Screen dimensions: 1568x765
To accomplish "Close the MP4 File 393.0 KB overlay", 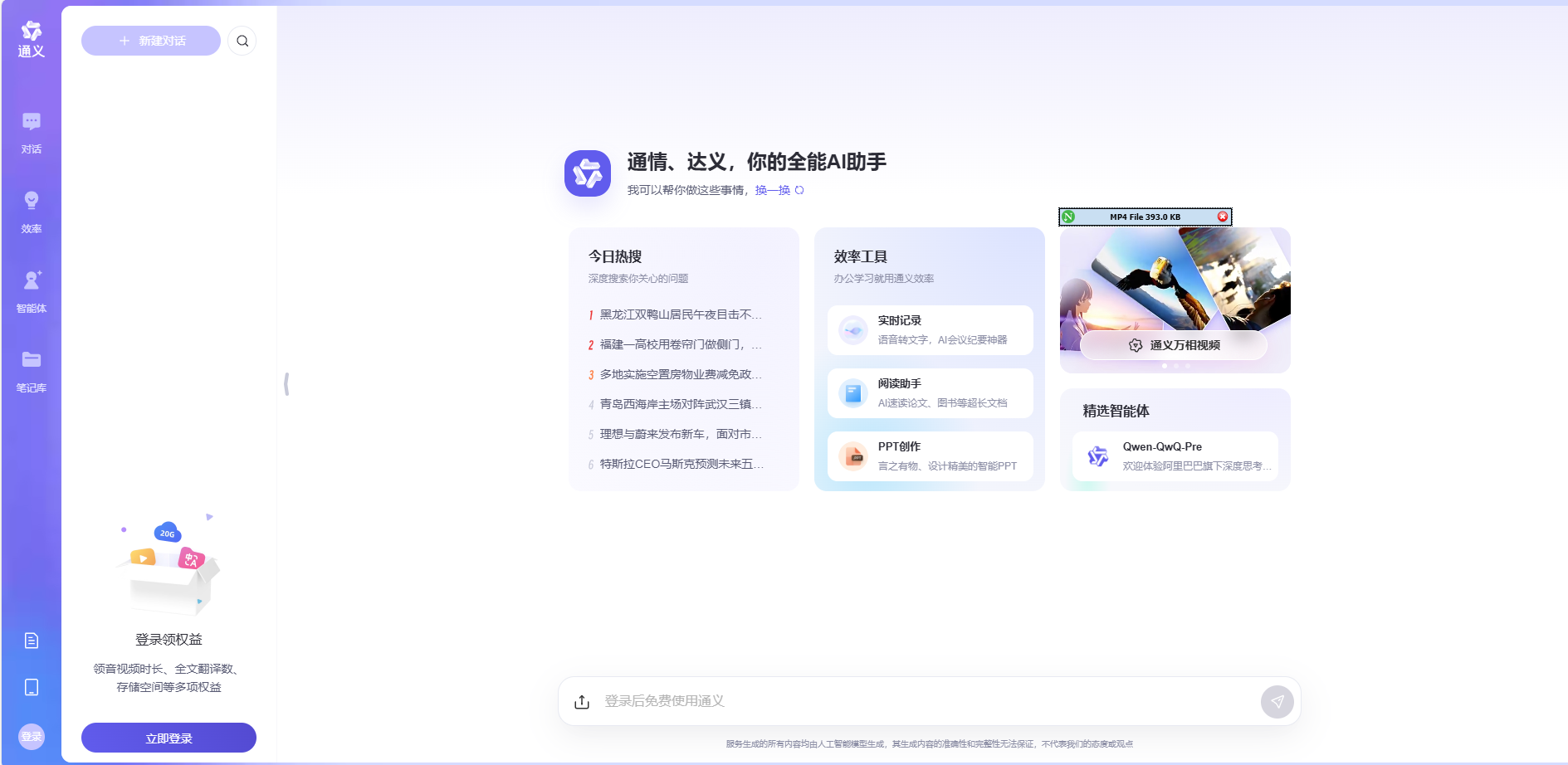I will point(1223,217).
